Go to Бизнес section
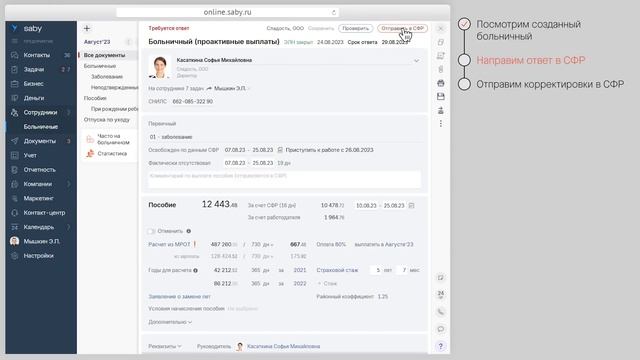This screenshot has height=360, width=640. [x=33, y=84]
